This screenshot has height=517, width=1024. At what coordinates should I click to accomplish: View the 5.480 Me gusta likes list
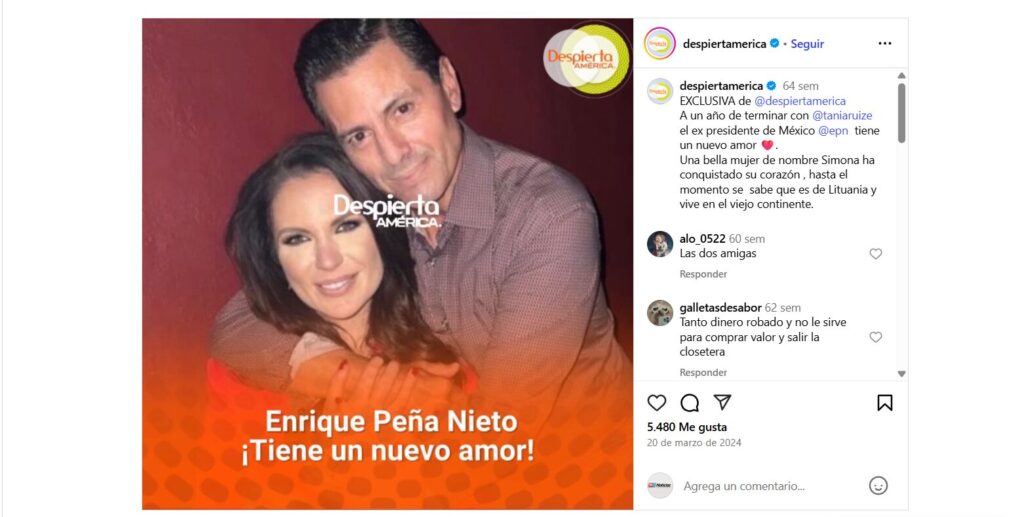coord(687,427)
